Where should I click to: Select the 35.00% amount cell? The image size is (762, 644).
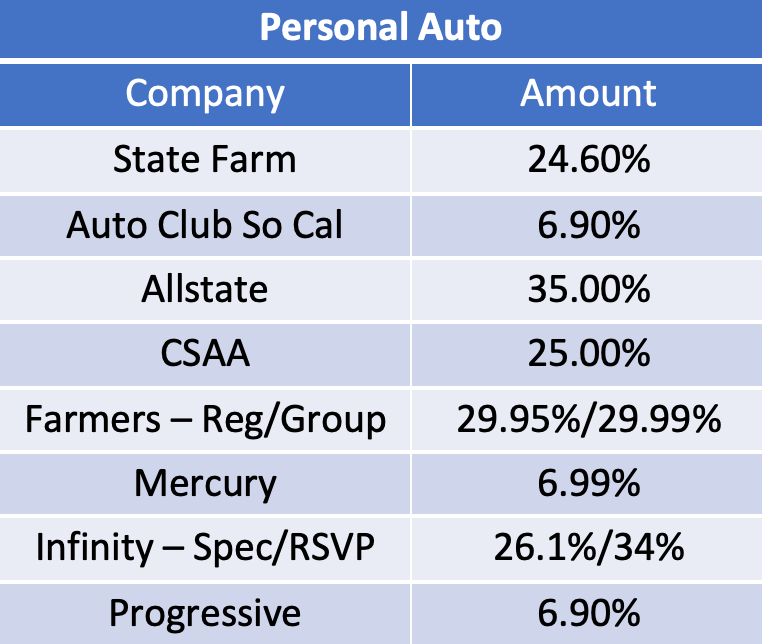(x=587, y=290)
